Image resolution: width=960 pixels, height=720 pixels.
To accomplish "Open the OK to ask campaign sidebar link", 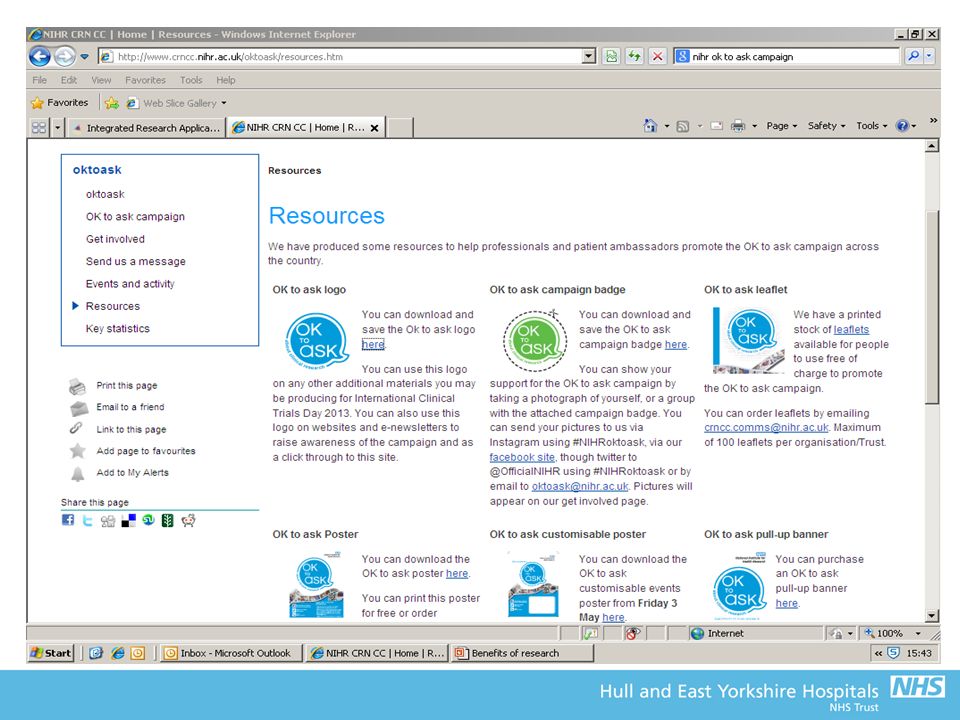I will 135,217.
